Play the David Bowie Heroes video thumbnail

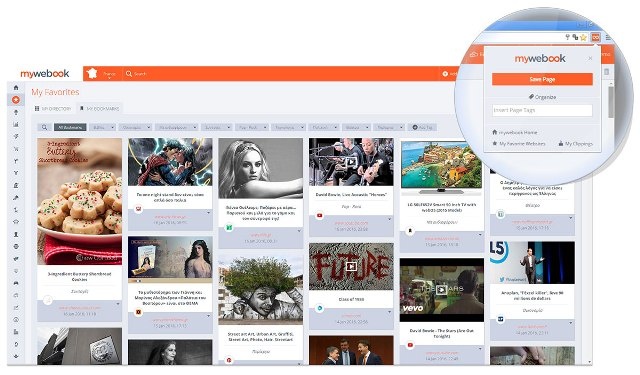coord(351,162)
